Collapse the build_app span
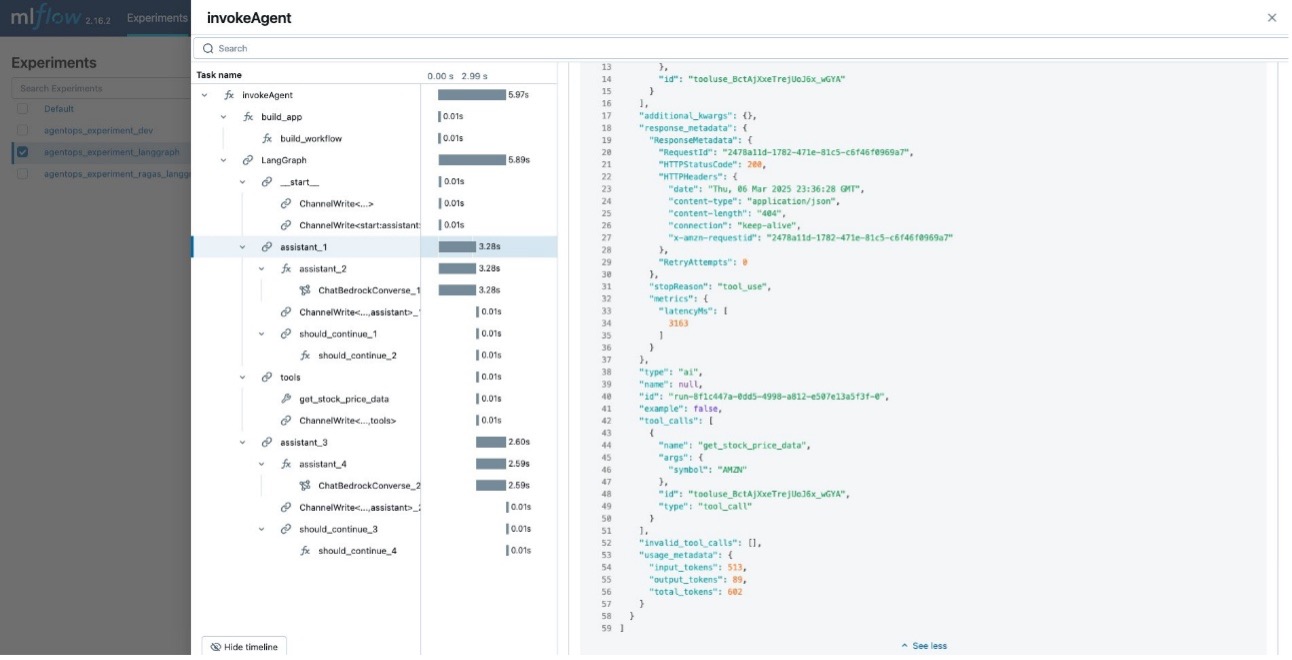This screenshot has height=660, width=1292. (x=224, y=117)
